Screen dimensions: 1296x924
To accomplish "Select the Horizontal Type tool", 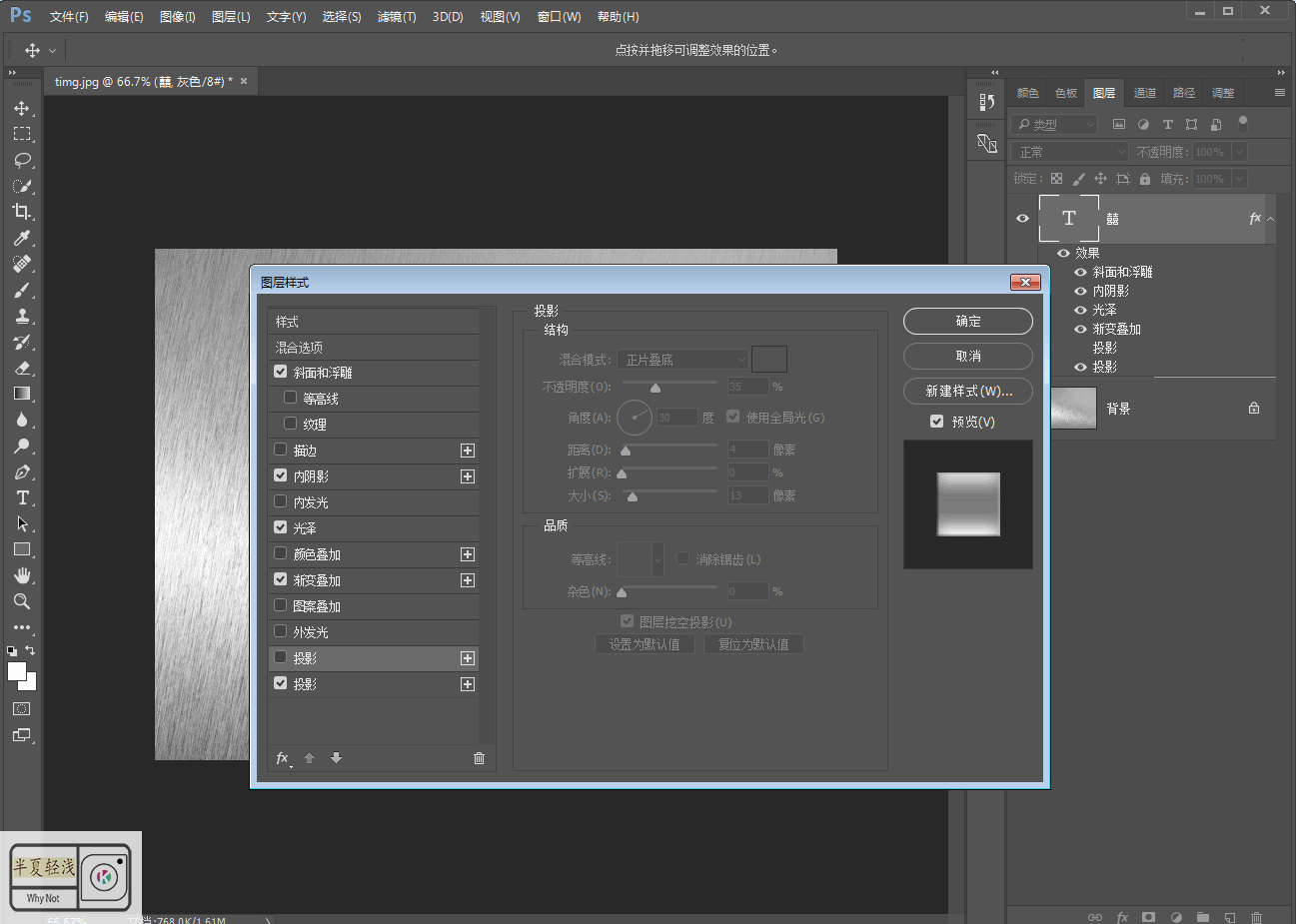I will 22,497.
